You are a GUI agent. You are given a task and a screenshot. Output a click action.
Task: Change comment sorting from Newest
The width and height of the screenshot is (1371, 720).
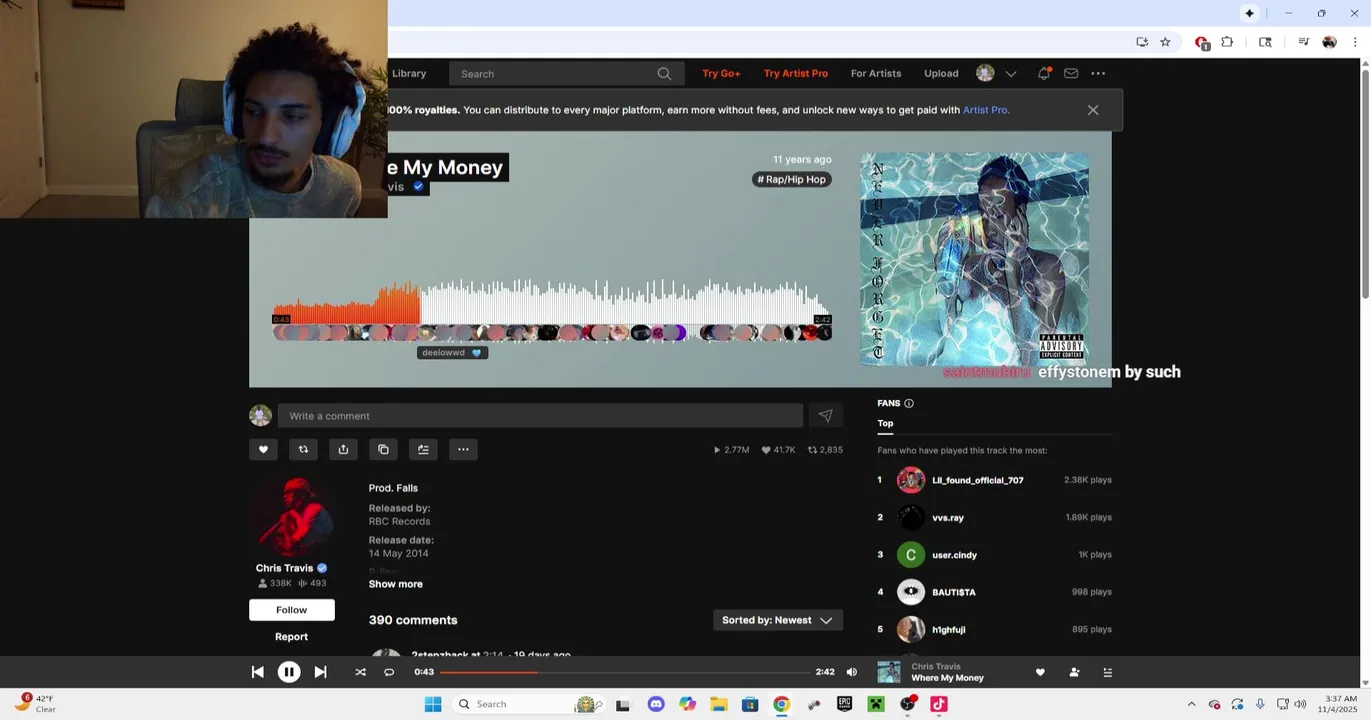coord(778,620)
